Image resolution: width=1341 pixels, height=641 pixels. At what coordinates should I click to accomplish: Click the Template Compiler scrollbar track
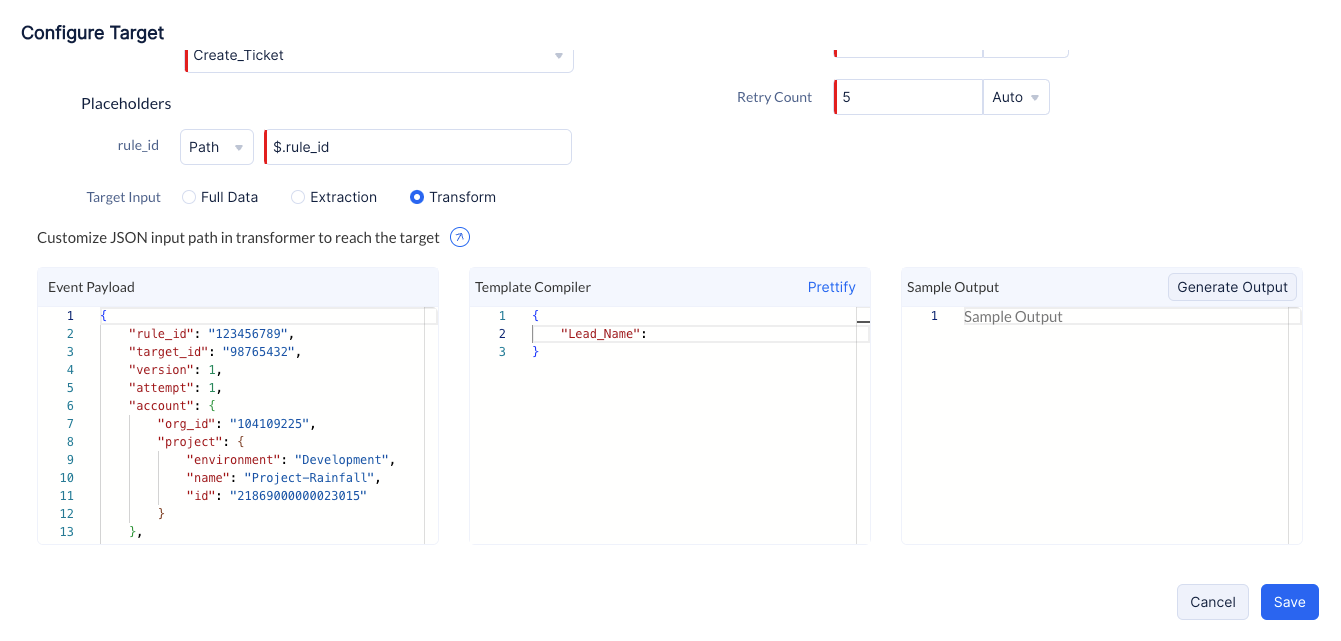pyautogui.click(x=863, y=430)
